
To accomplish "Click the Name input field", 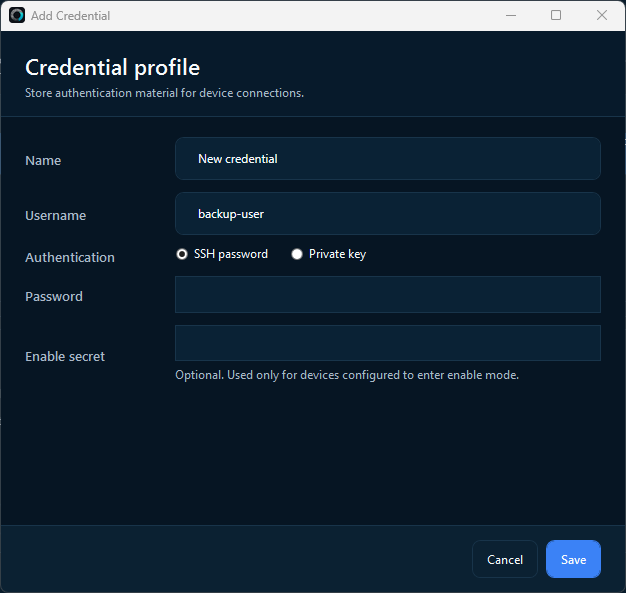I will [x=388, y=159].
